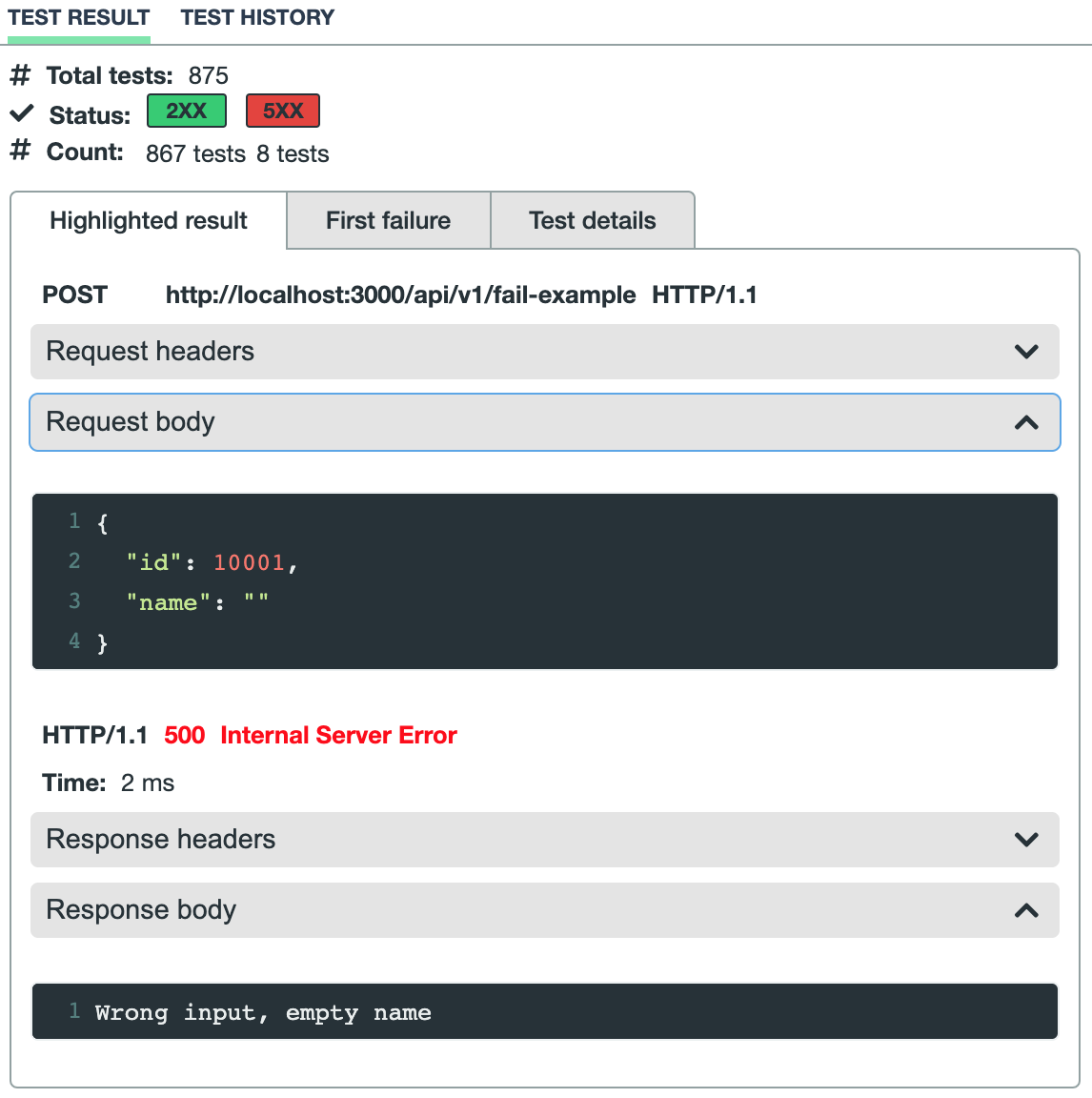Expand the Response headers section
Image resolution: width=1092 pixels, height=1098 pixels.
point(544,839)
